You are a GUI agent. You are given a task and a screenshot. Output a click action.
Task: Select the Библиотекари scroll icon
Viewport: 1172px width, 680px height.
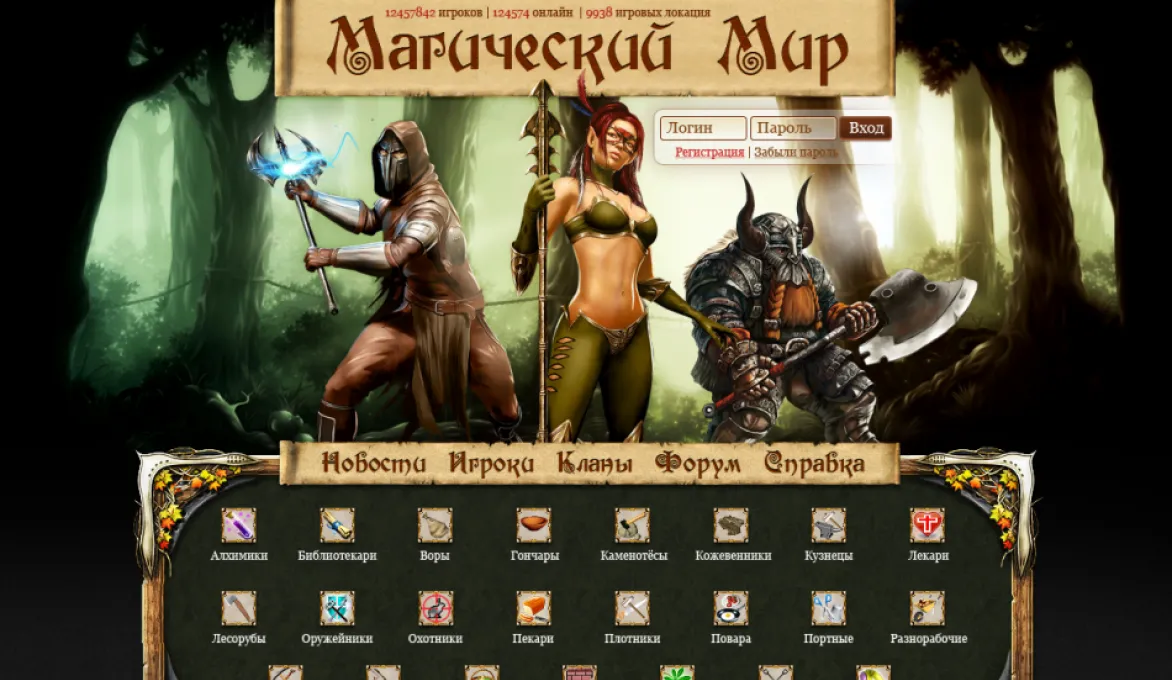click(x=337, y=525)
